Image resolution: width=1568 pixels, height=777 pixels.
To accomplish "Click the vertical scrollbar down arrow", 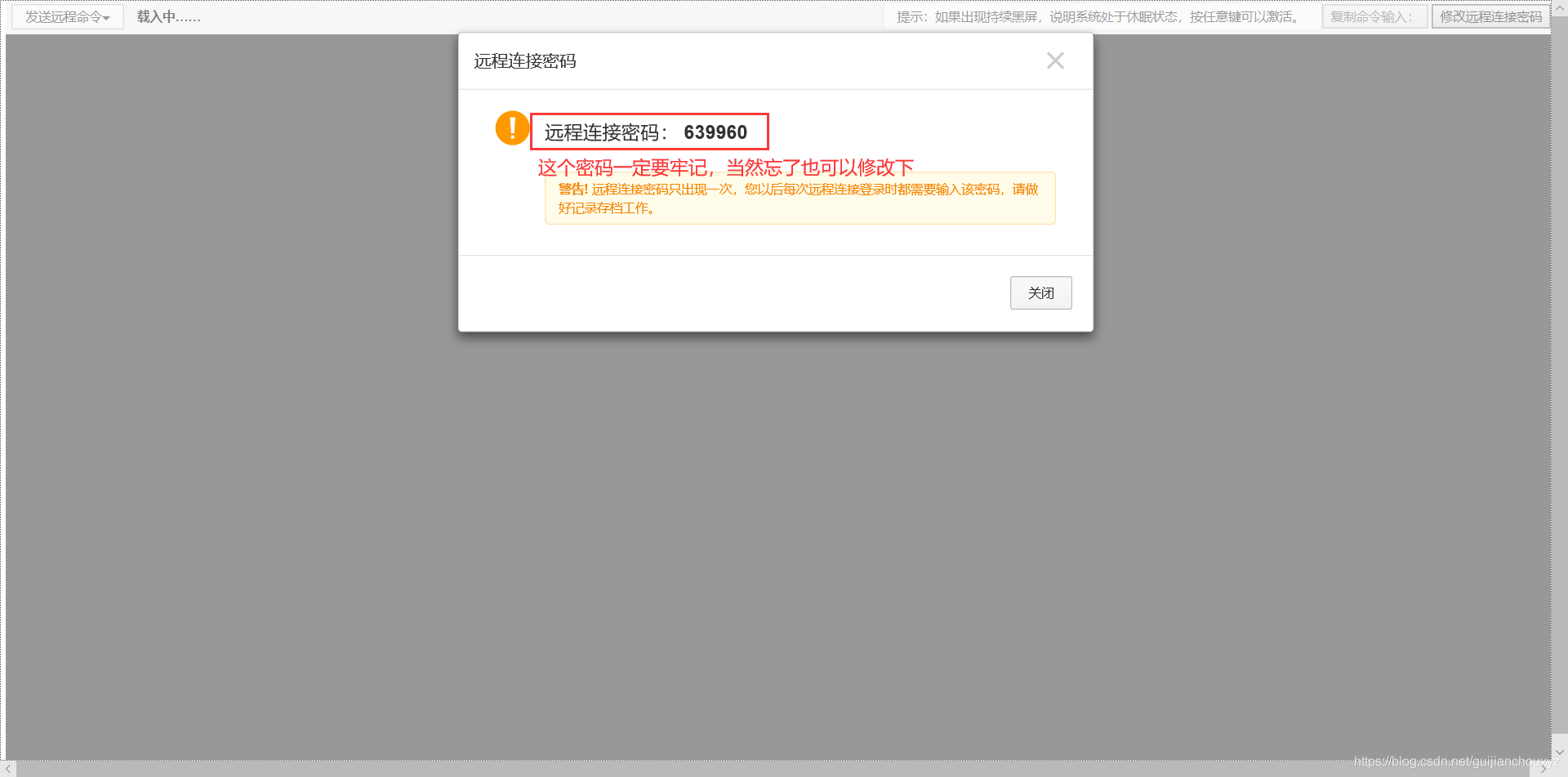I will (1559, 752).
